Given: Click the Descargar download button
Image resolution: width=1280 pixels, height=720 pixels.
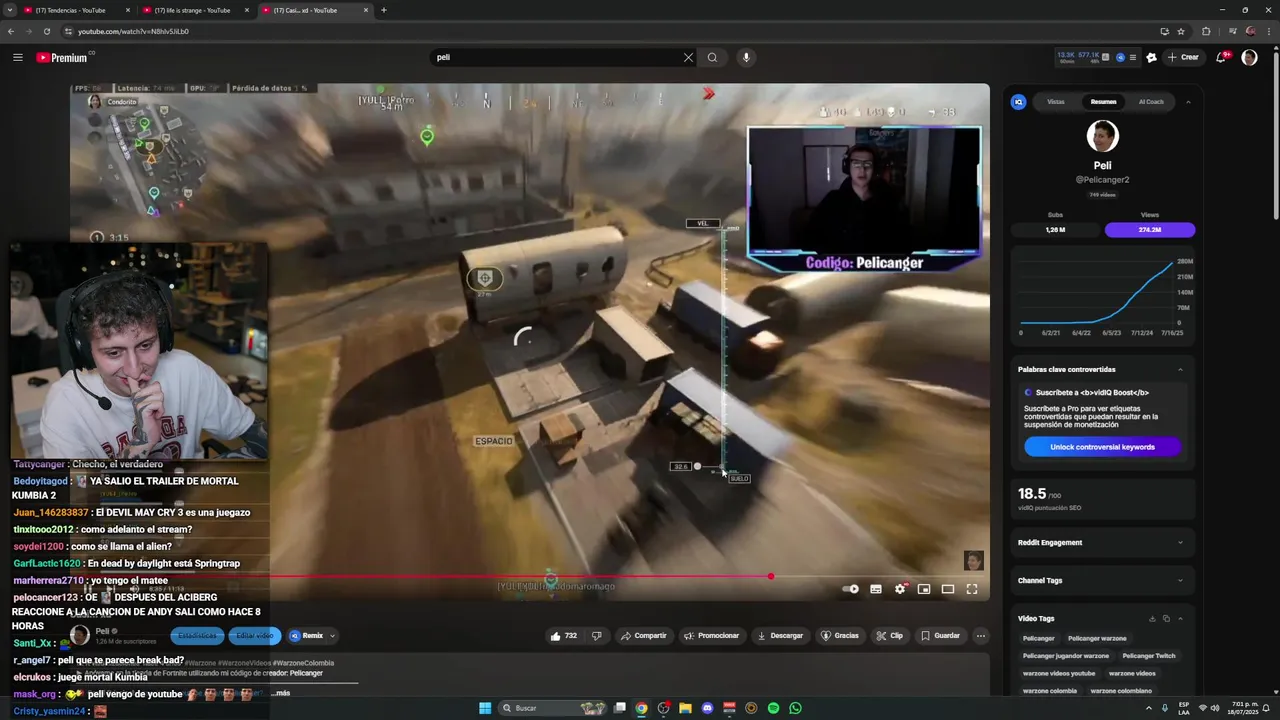Looking at the screenshot, I should click(x=780, y=636).
